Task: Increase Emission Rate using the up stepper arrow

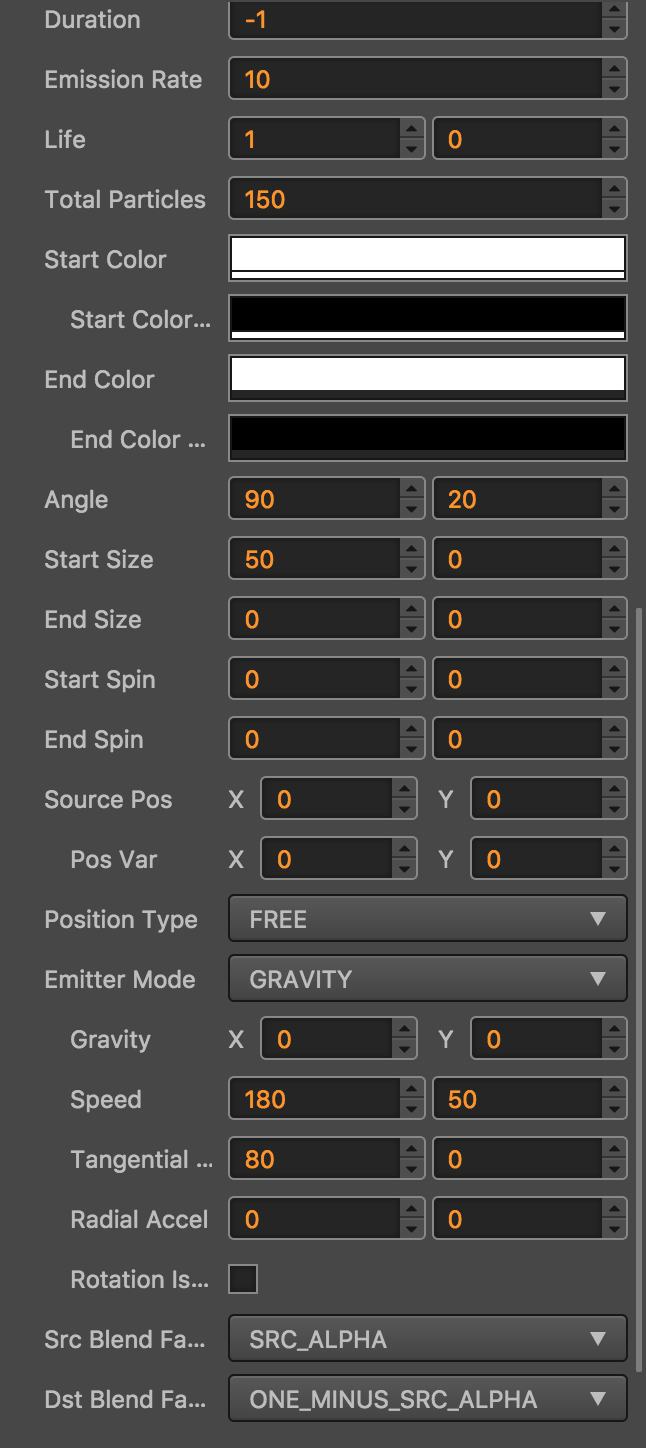Action: pos(614,70)
